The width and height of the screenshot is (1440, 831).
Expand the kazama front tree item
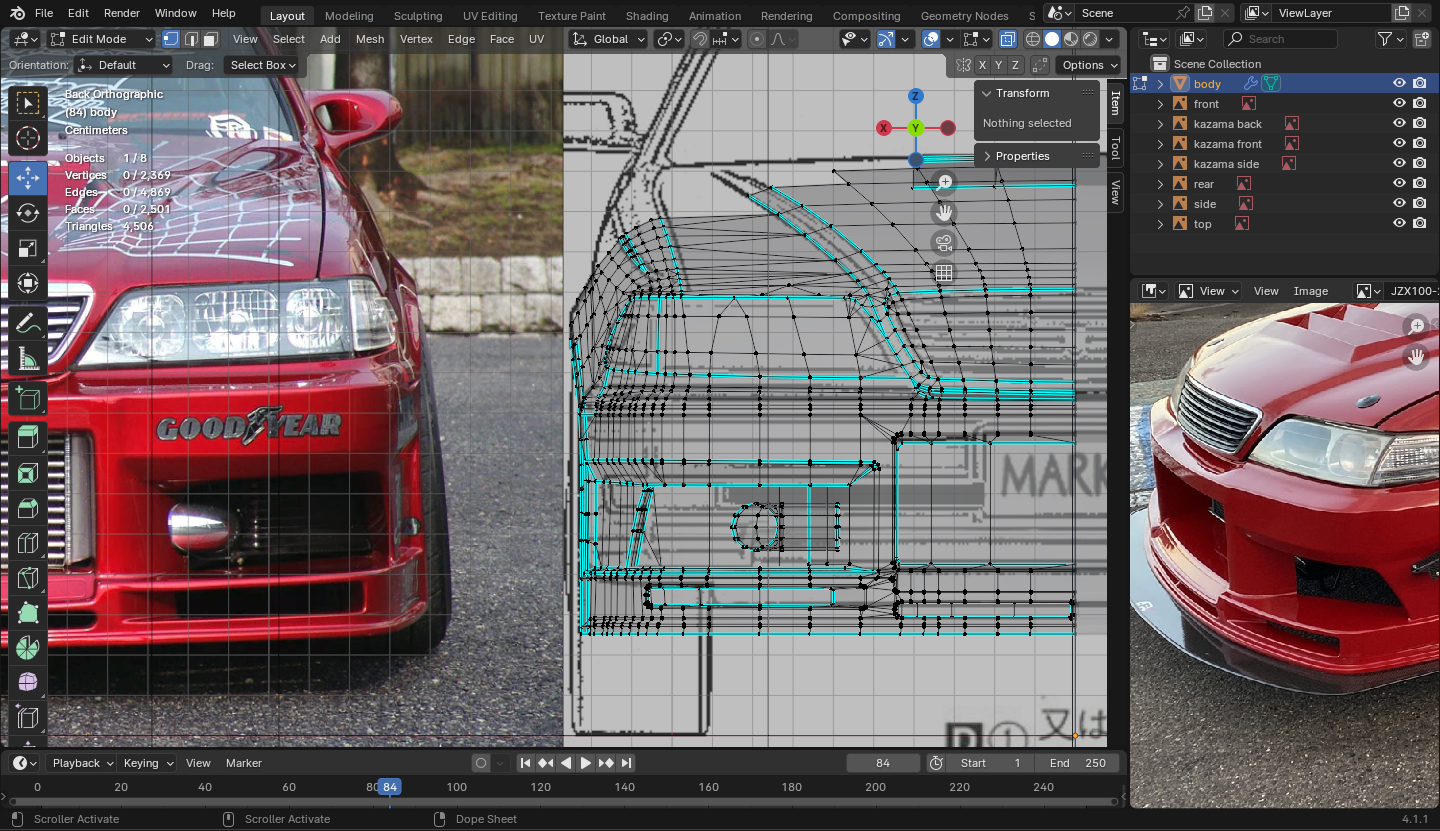tap(1161, 144)
